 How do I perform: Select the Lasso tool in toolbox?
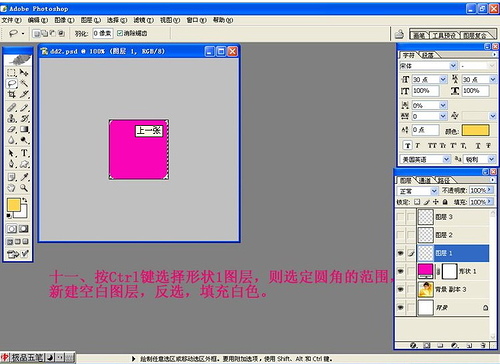pos(12,83)
